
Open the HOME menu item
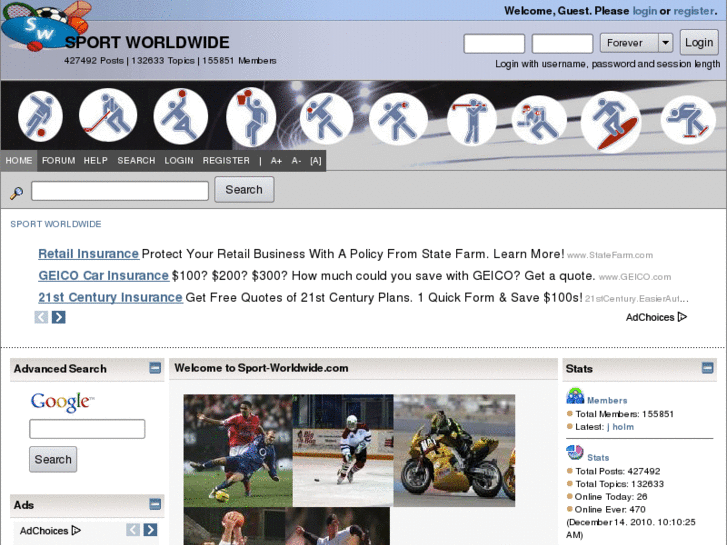19,160
